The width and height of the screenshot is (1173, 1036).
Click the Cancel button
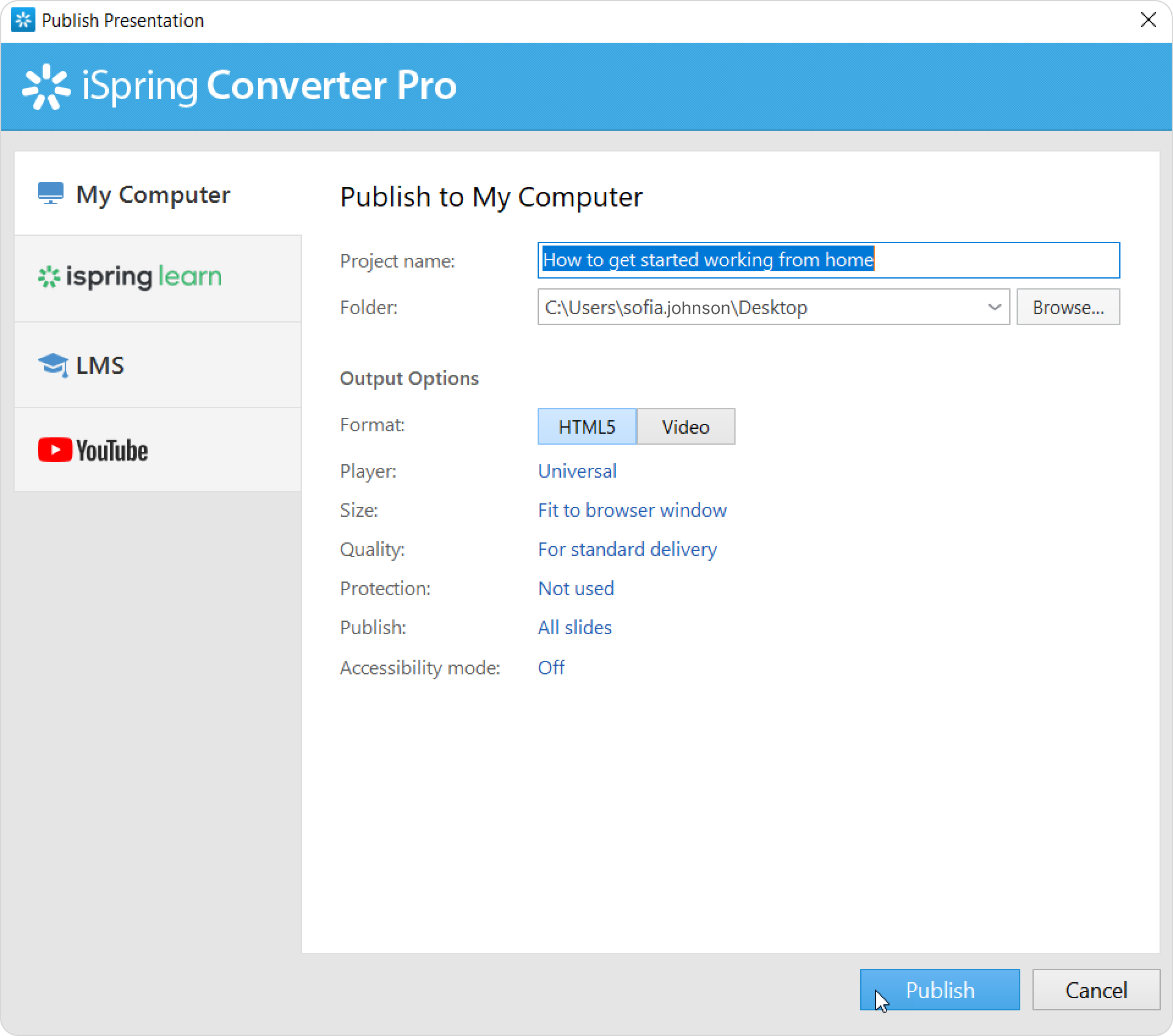coord(1096,990)
